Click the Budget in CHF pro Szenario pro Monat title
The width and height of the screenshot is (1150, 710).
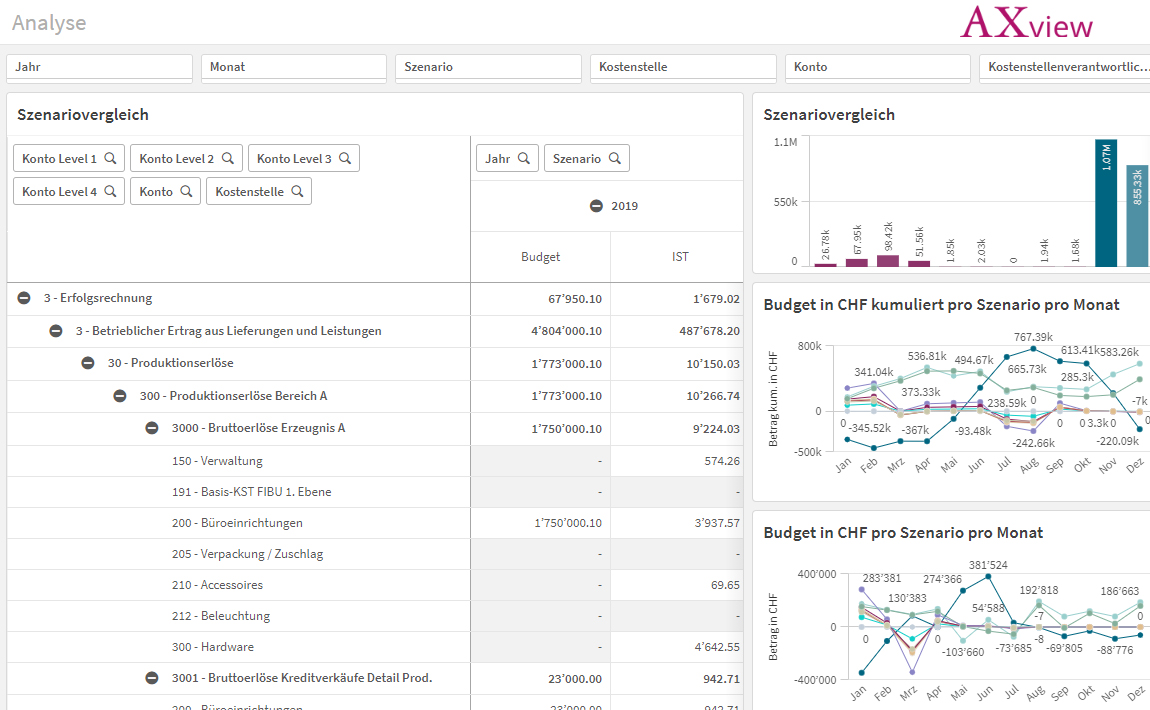tap(903, 533)
